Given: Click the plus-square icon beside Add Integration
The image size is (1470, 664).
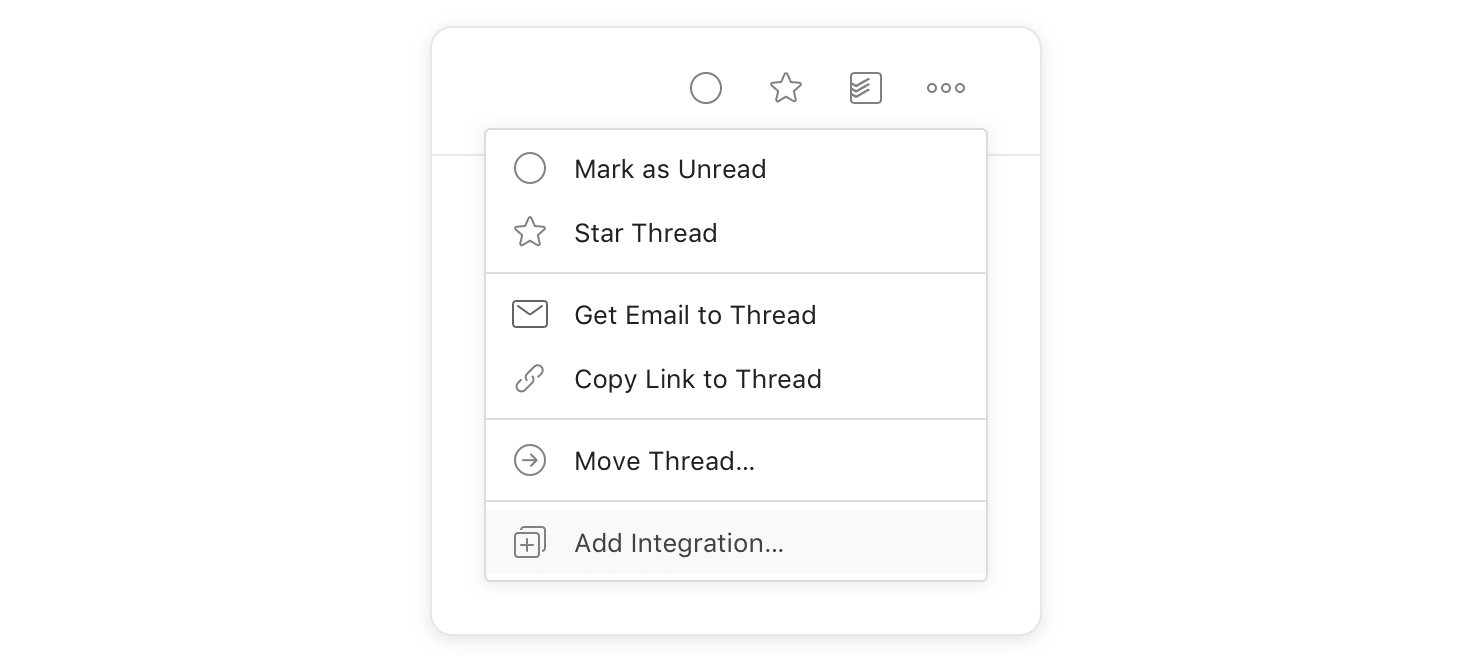Looking at the screenshot, I should pos(530,542).
